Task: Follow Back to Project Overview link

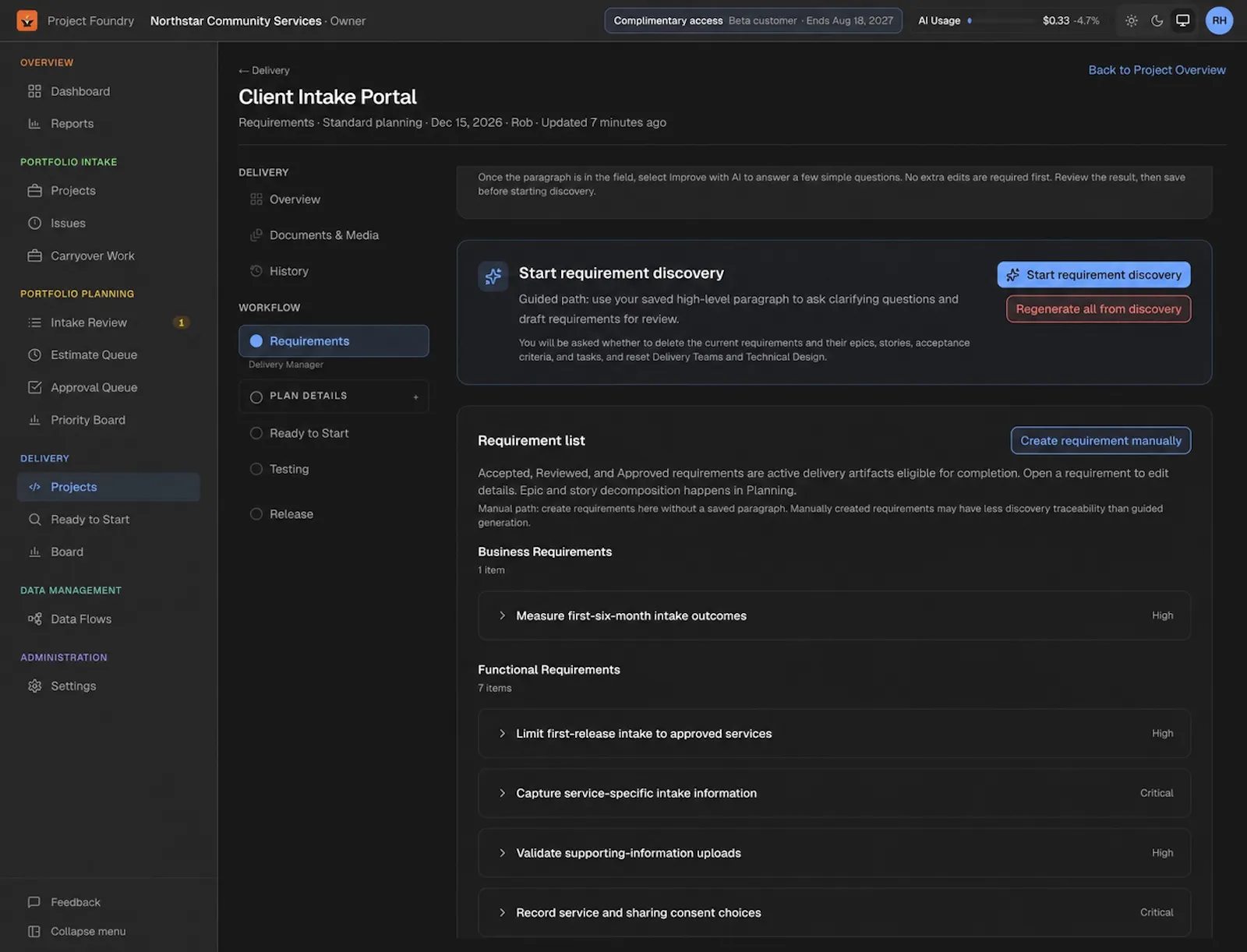Action: tap(1157, 70)
